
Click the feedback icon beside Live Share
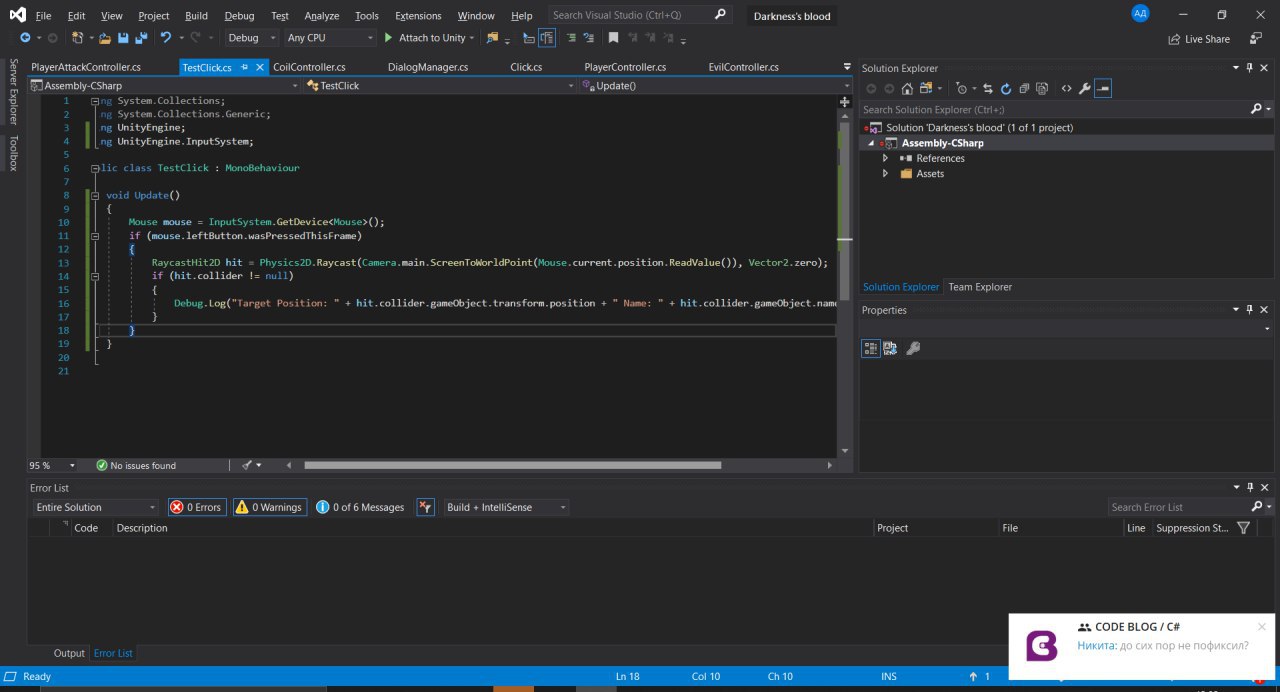pos(1254,38)
